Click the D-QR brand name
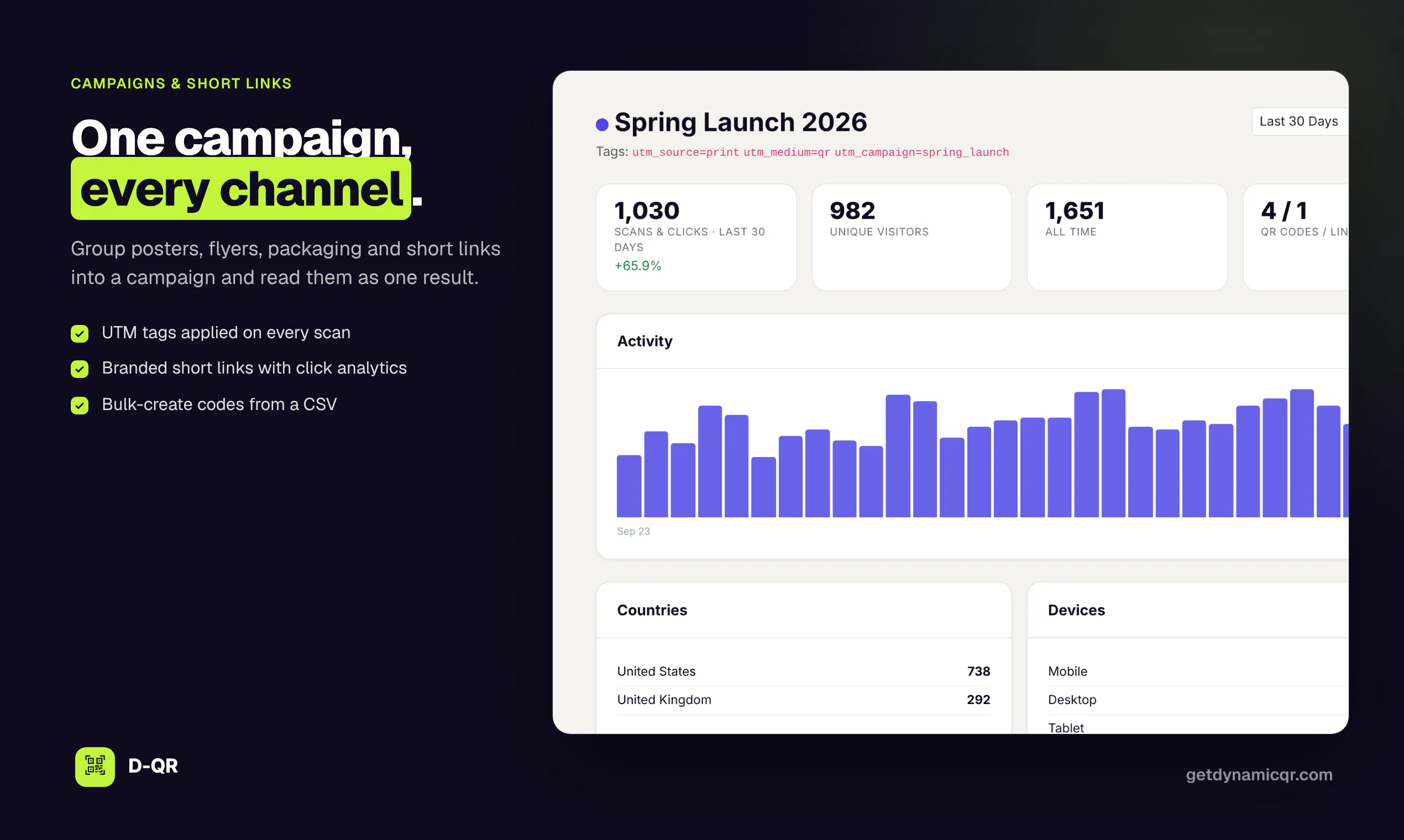 coord(153,766)
